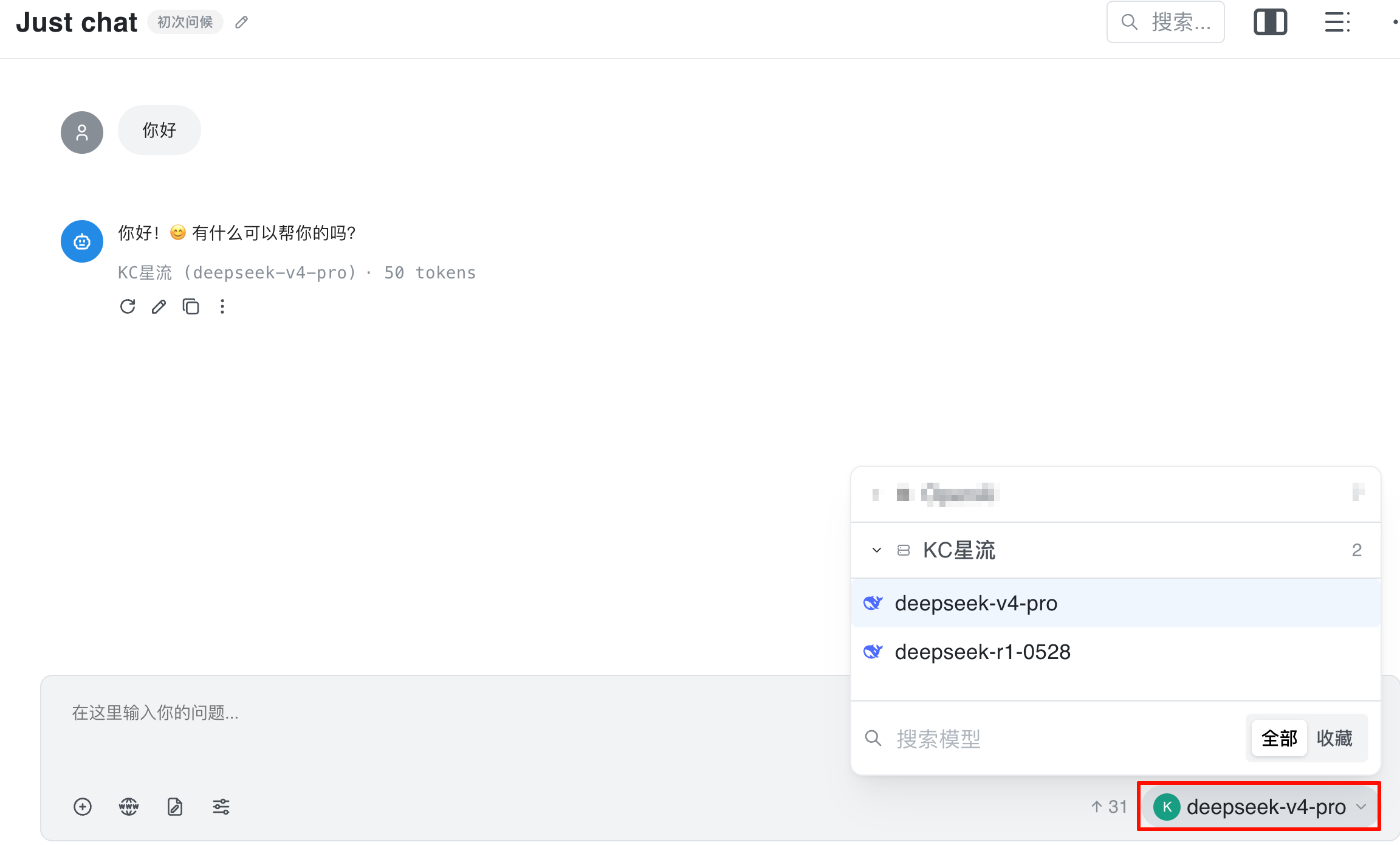Click the 你好 user message bubble
The image size is (1400, 845).
(159, 130)
